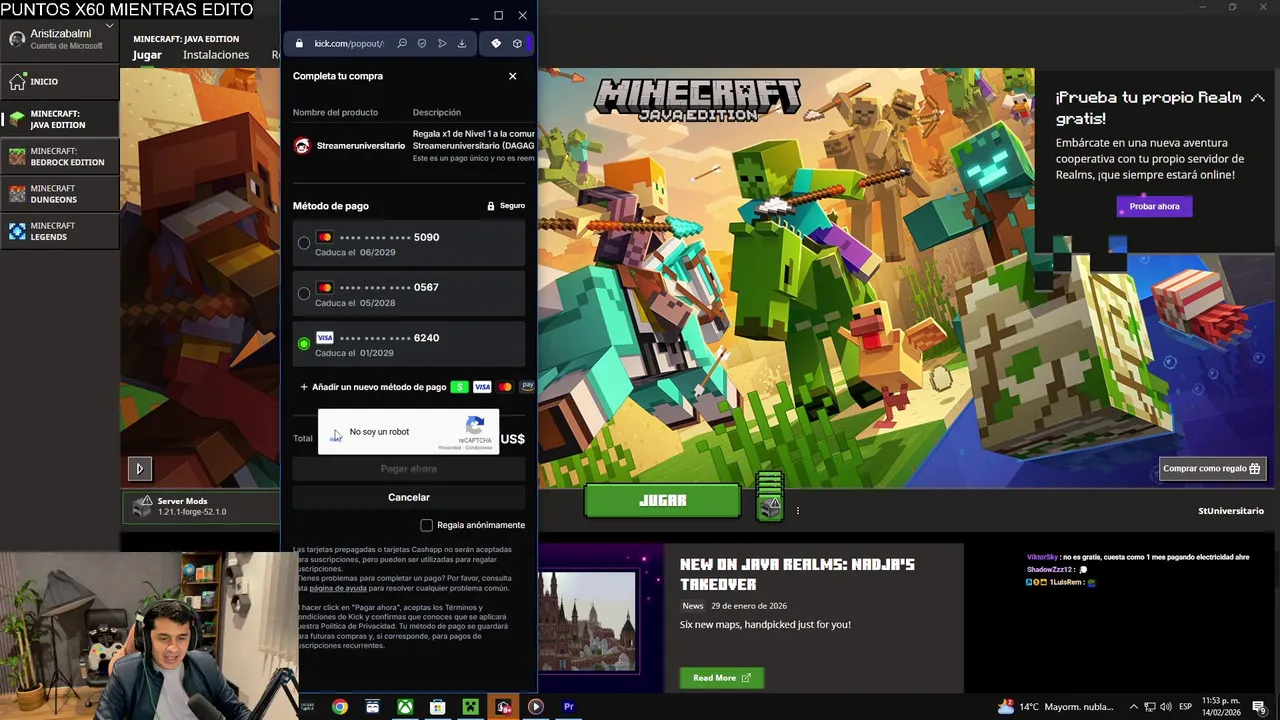Click the green Read More button
Screen dimensions: 1280x720
pos(721,678)
